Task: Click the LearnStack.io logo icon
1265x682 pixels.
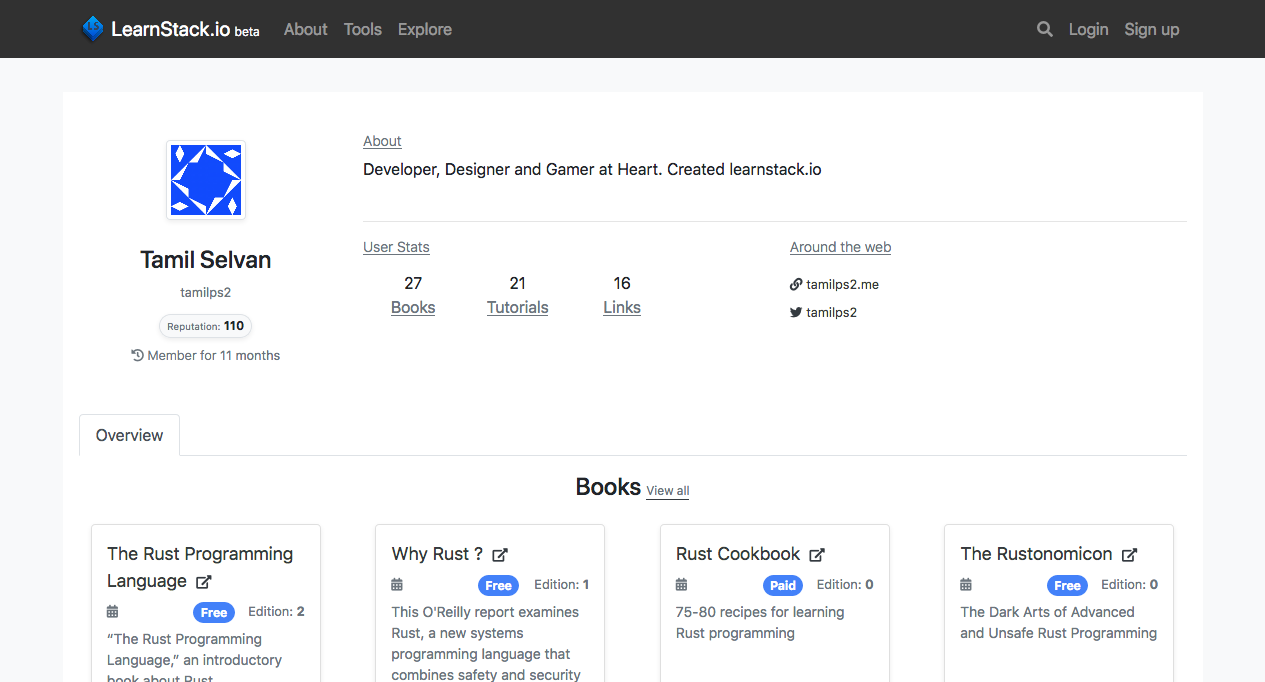Action: click(92, 29)
